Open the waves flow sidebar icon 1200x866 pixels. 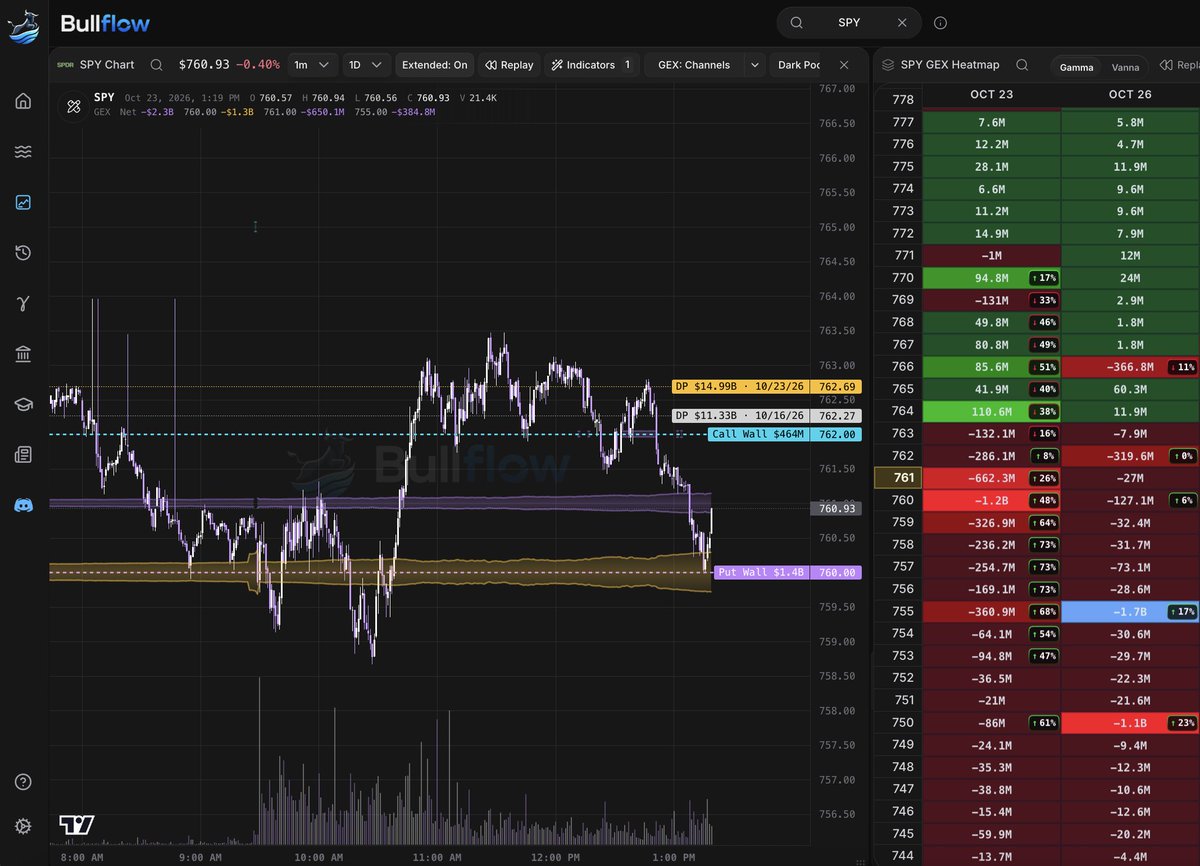[23, 152]
